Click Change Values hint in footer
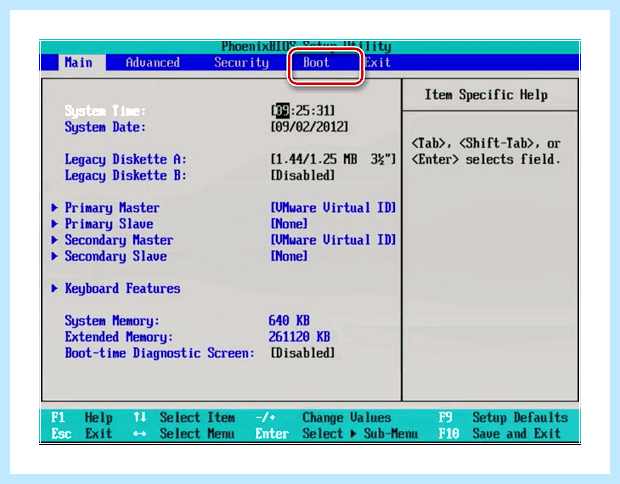 347,418
